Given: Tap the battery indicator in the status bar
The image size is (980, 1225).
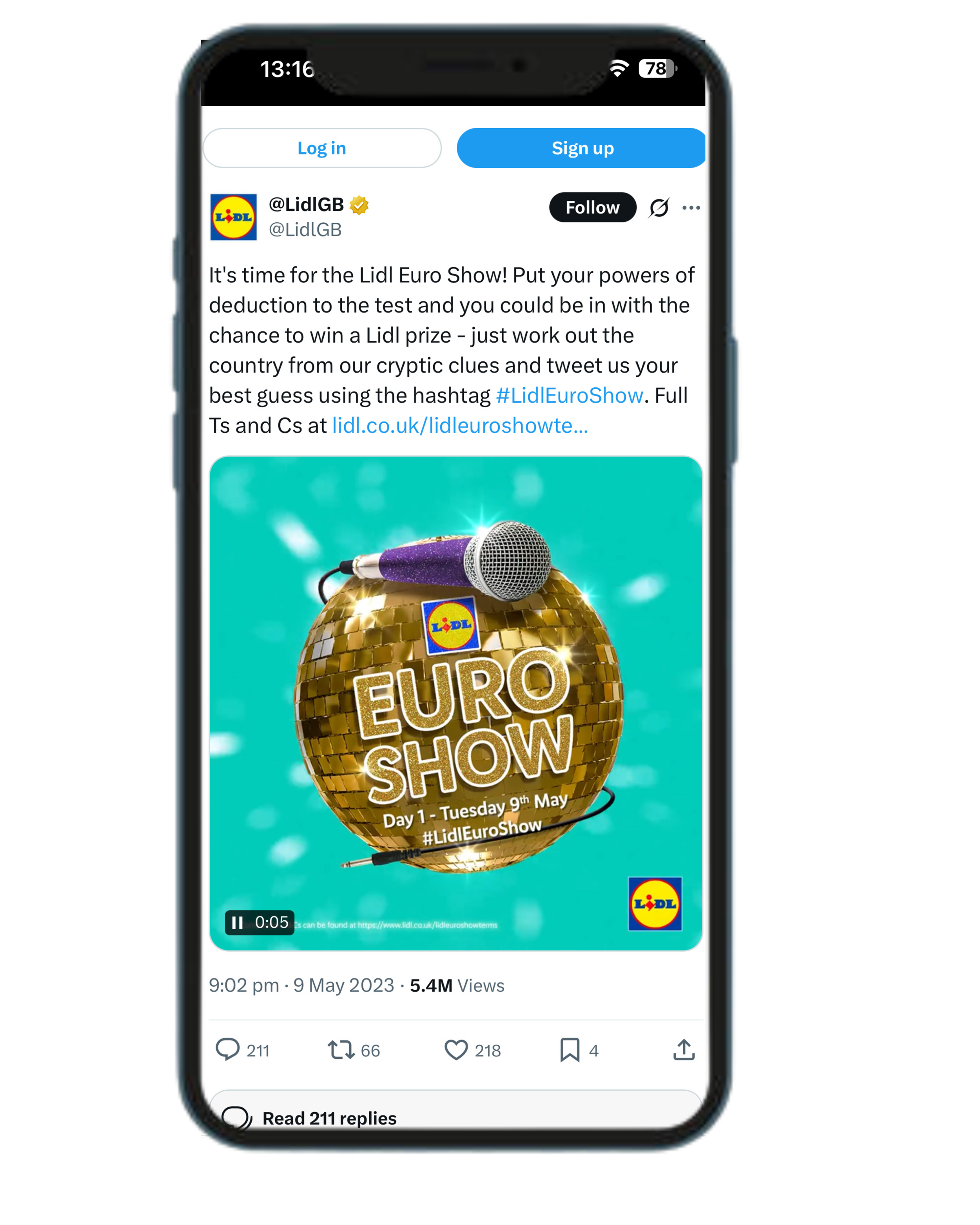Looking at the screenshot, I should tap(657, 69).
